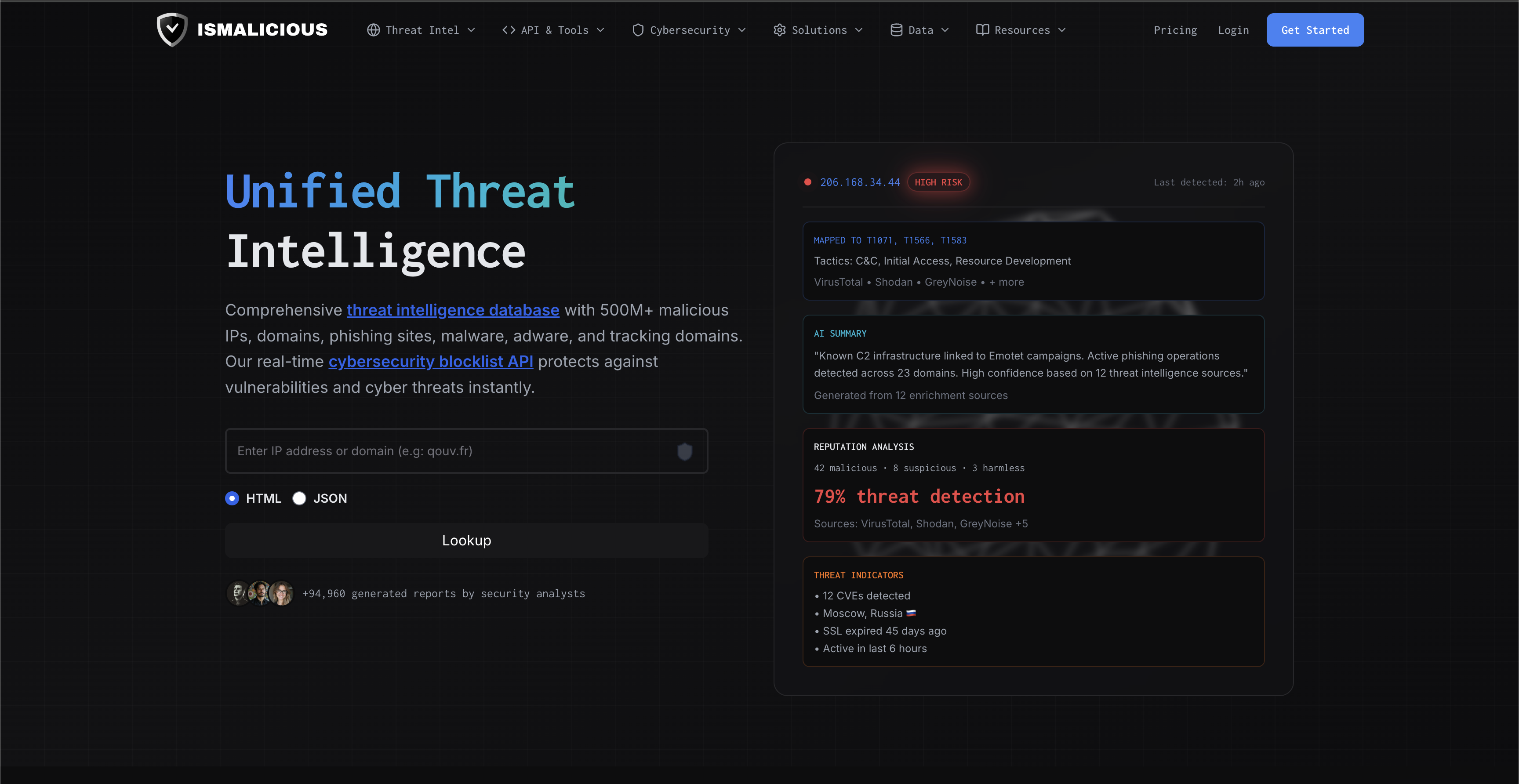Screen dimensions: 1519x784
Task: Click the ISMALICIOUS shield logo icon
Action: pos(171,29)
